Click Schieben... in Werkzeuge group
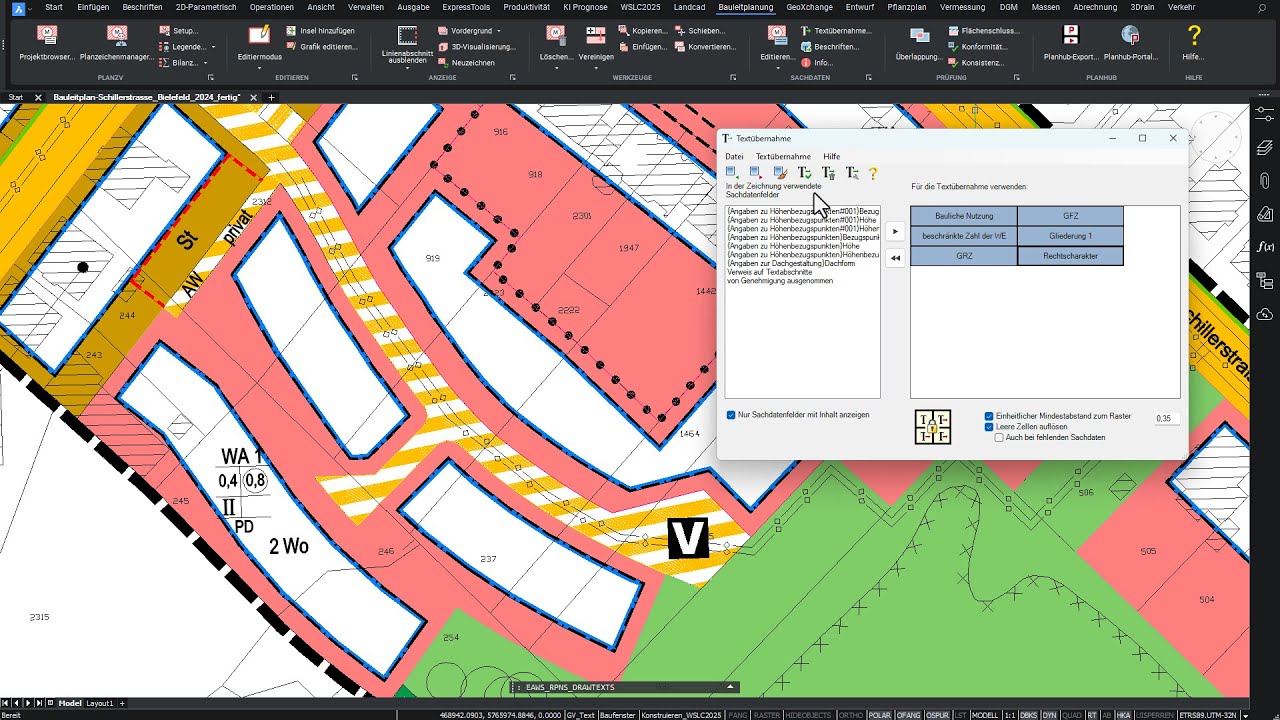The width and height of the screenshot is (1280, 720). click(700, 31)
